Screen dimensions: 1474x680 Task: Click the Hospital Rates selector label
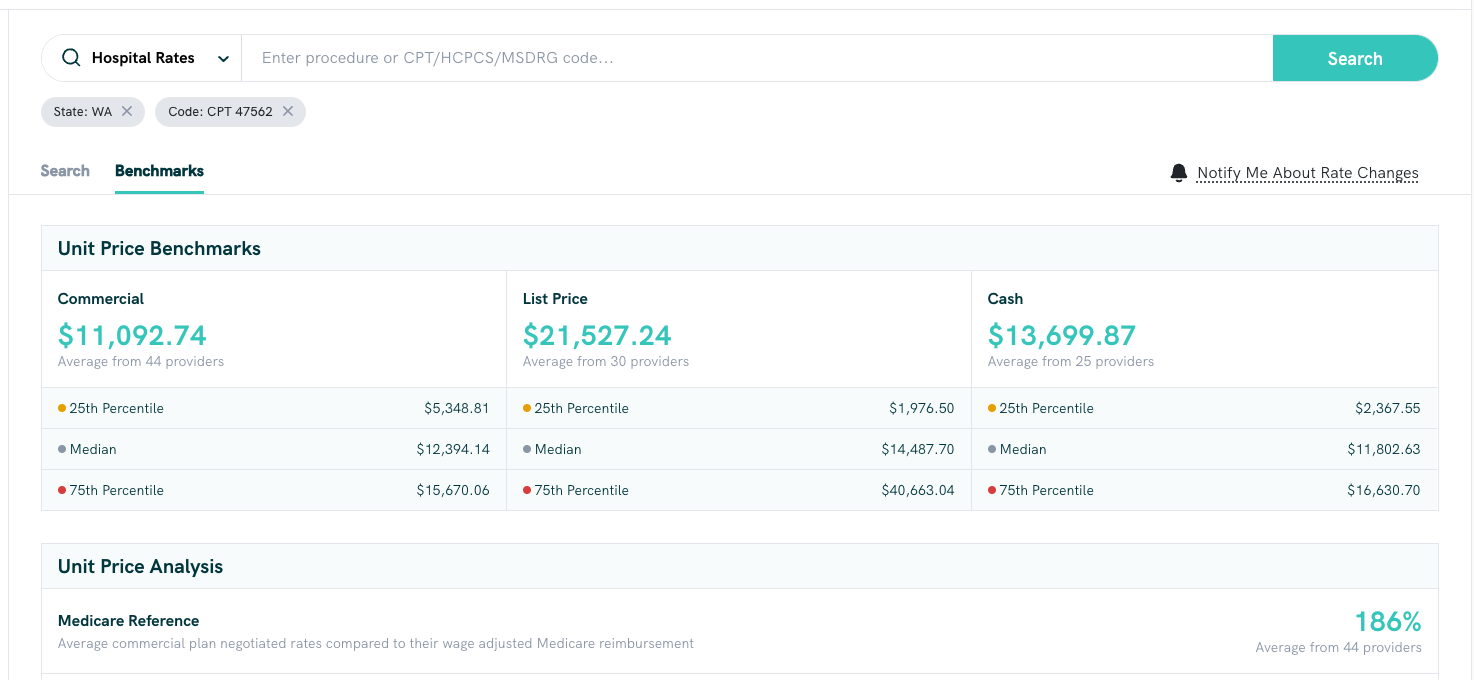tap(143, 58)
